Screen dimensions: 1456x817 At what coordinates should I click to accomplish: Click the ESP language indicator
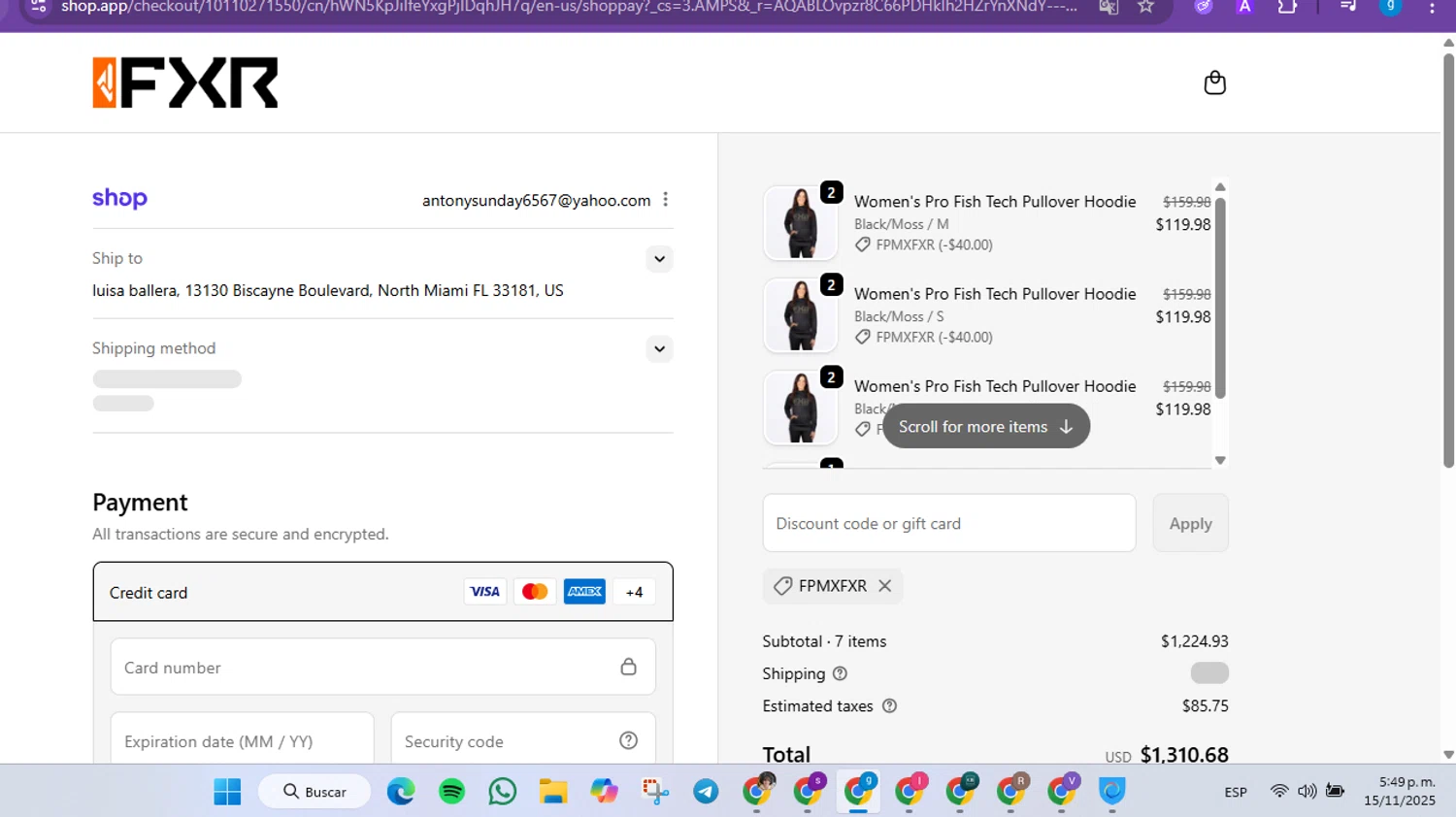click(x=1236, y=793)
